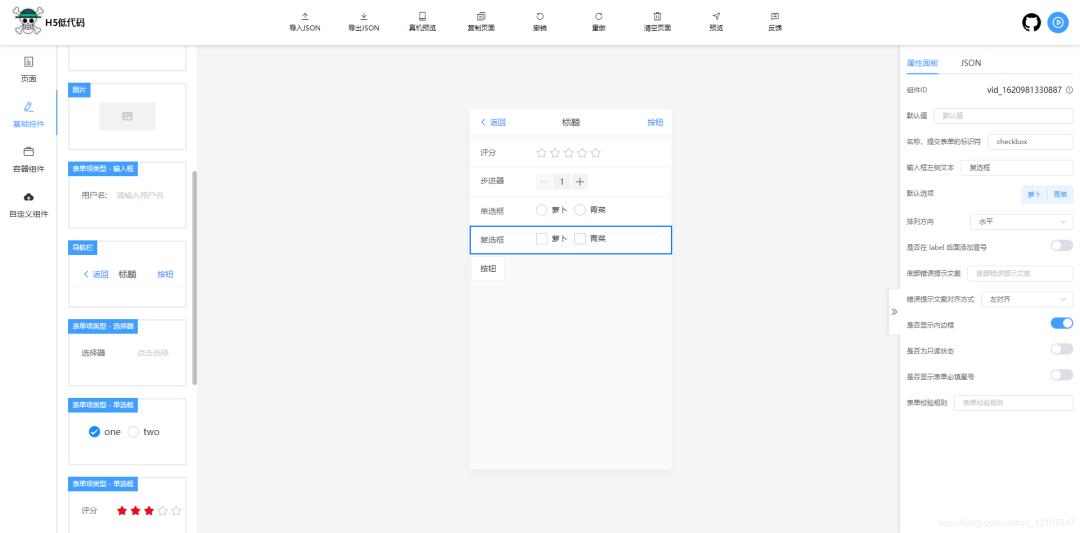Screen dimensions: 1080x533
Task: Collapse the property panel with double chevron
Action: pyautogui.click(x=894, y=312)
